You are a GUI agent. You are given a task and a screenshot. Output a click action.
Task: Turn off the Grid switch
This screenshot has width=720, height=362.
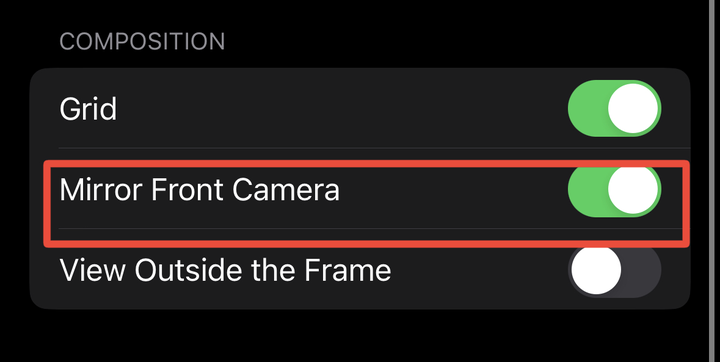(x=614, y=108)
